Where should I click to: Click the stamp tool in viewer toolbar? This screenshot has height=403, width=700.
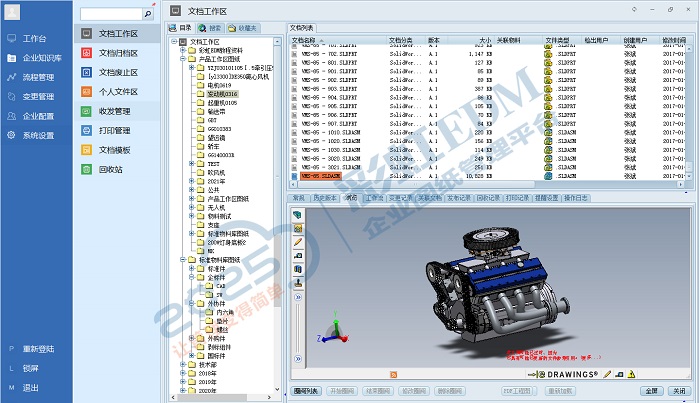[298, 283]
